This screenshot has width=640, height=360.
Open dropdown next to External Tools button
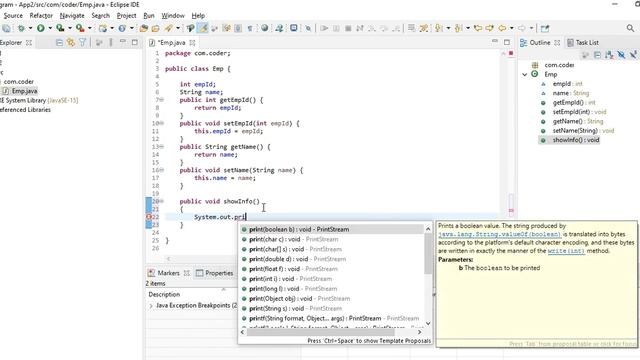pyautogui.click(x=90, y=28)
